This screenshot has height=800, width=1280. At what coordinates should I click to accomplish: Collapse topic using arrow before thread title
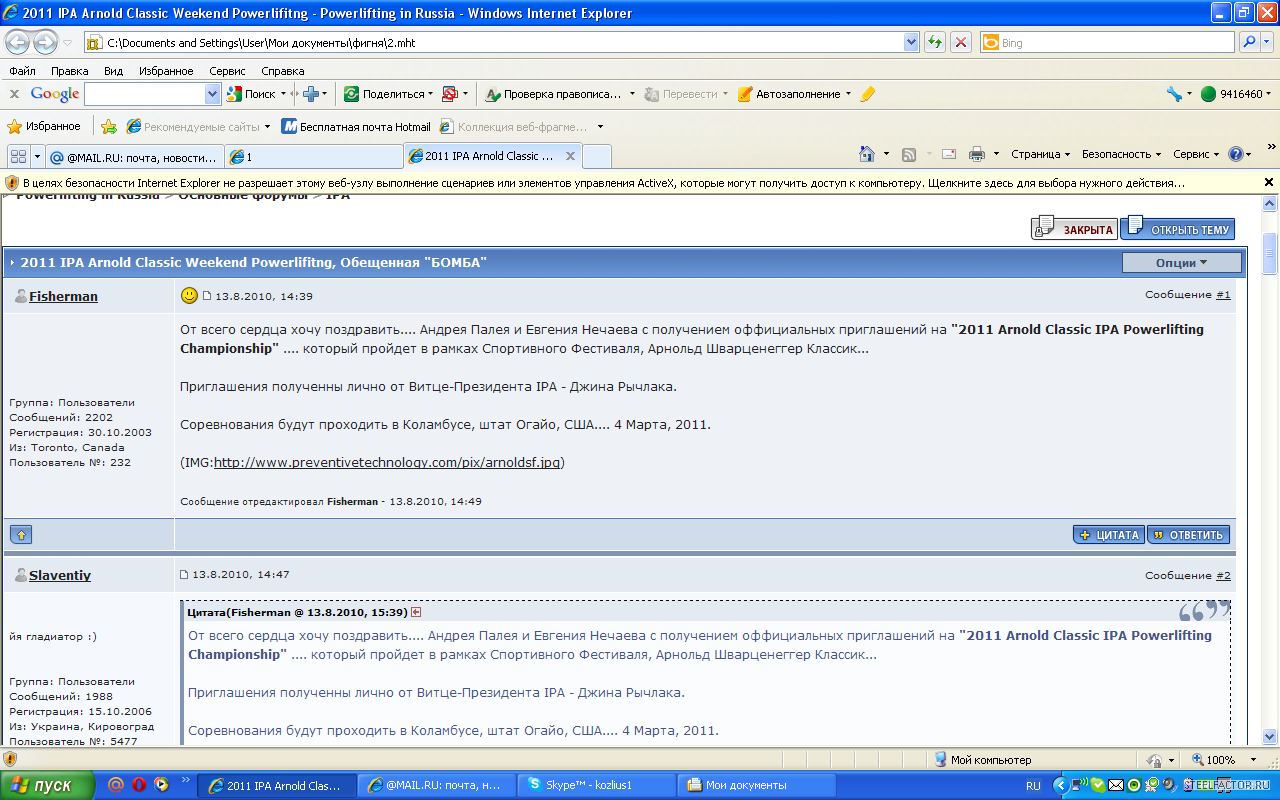pyautogui.click(x=12, y=263)
